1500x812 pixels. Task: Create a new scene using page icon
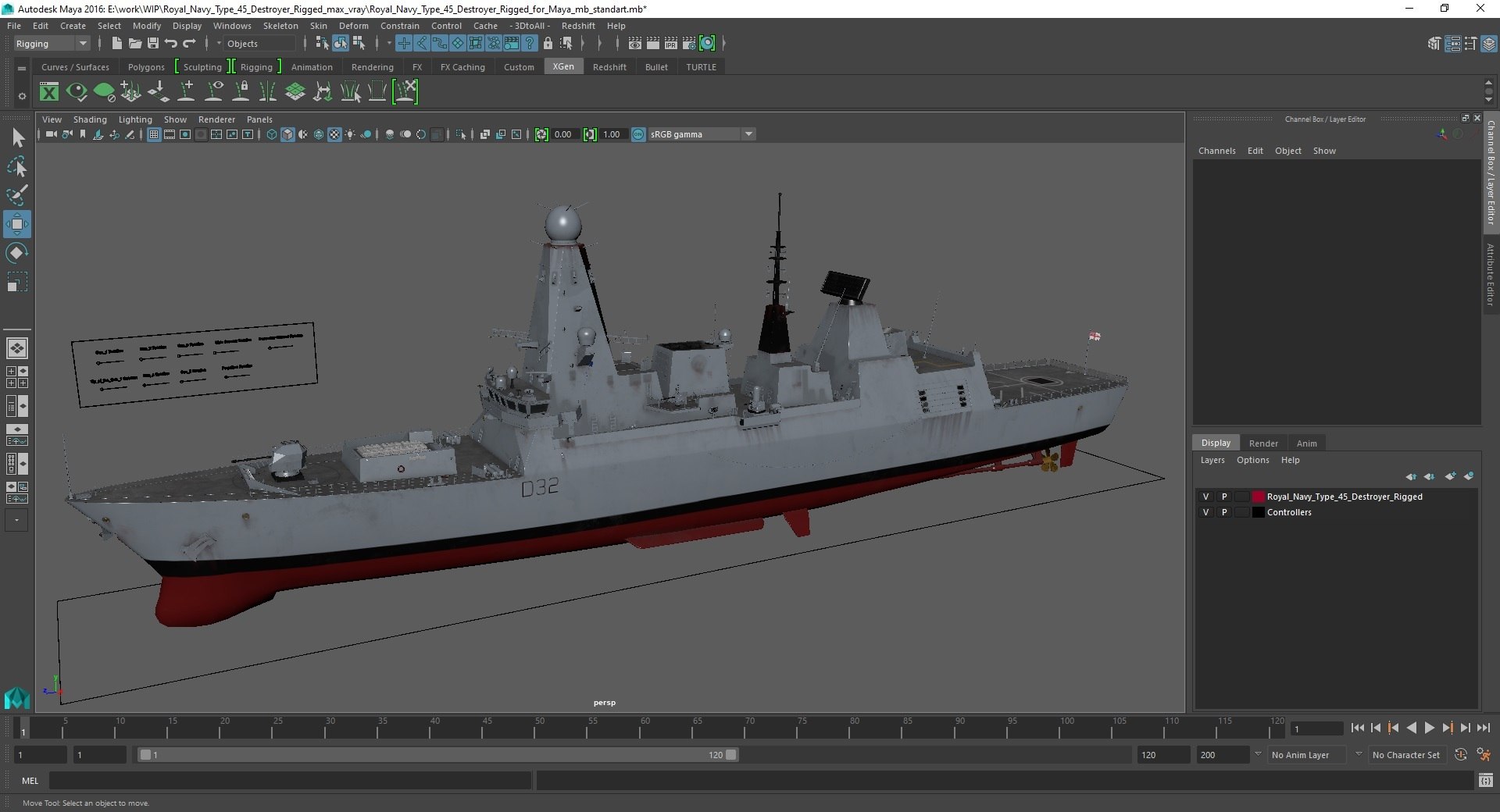[x=116, y=44]
